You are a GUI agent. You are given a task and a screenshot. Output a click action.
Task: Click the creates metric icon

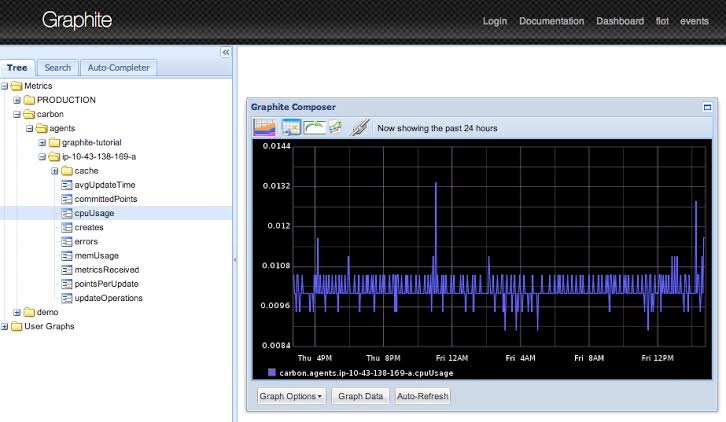click(67, 227)
